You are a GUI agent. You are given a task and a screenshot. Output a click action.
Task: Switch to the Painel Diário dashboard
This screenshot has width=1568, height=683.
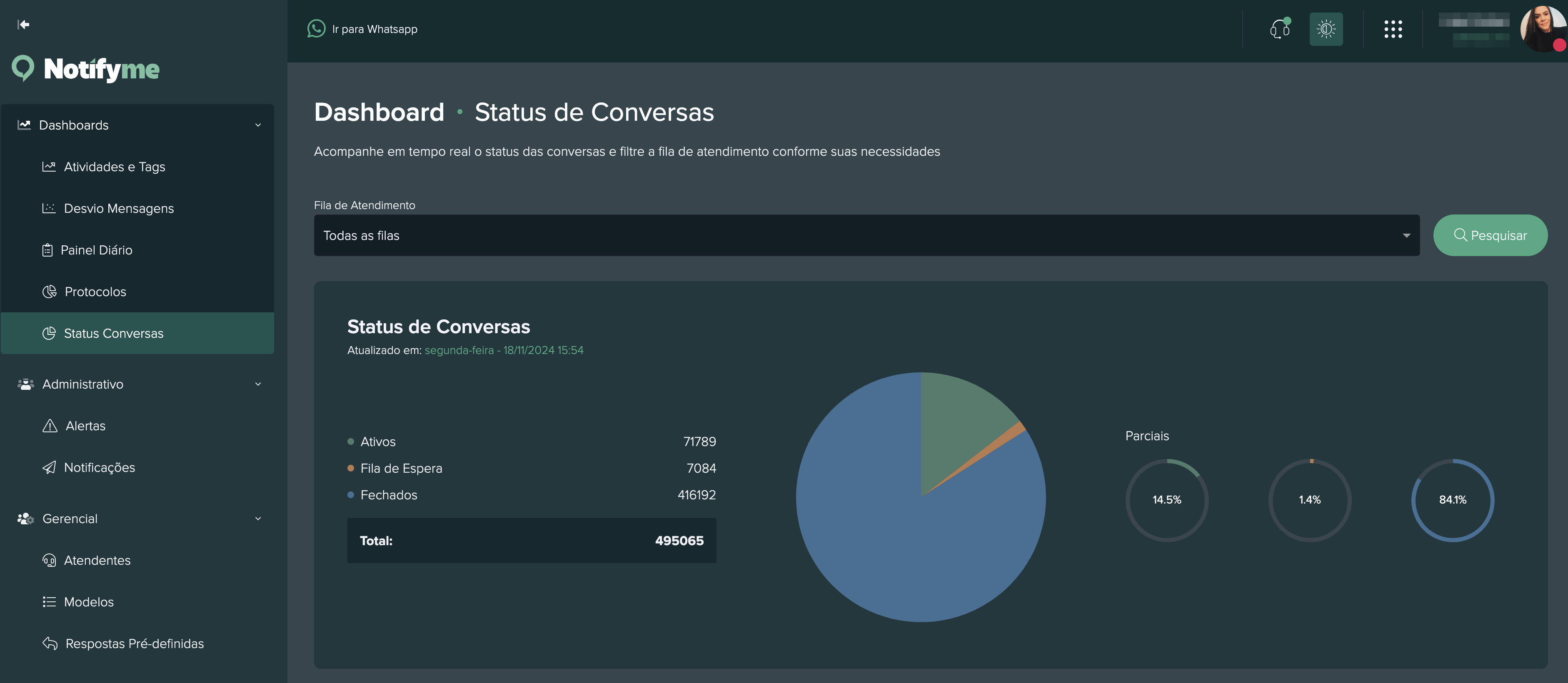98,249
